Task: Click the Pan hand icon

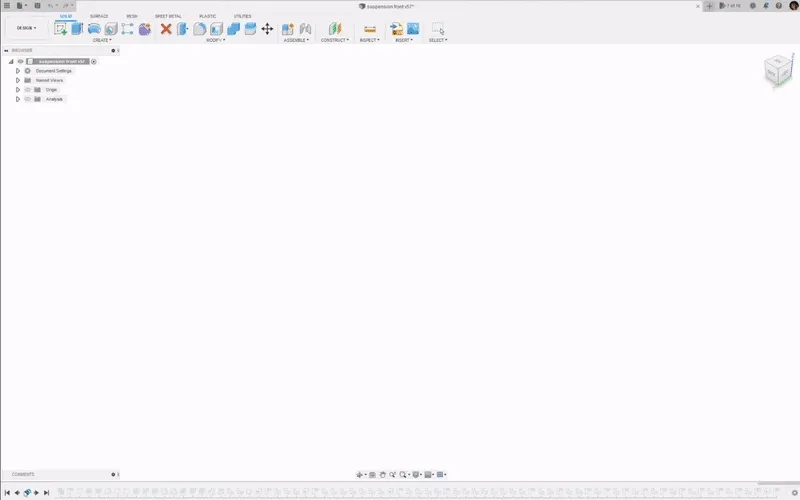Action: pyautogui.click(x=382, y=474)
